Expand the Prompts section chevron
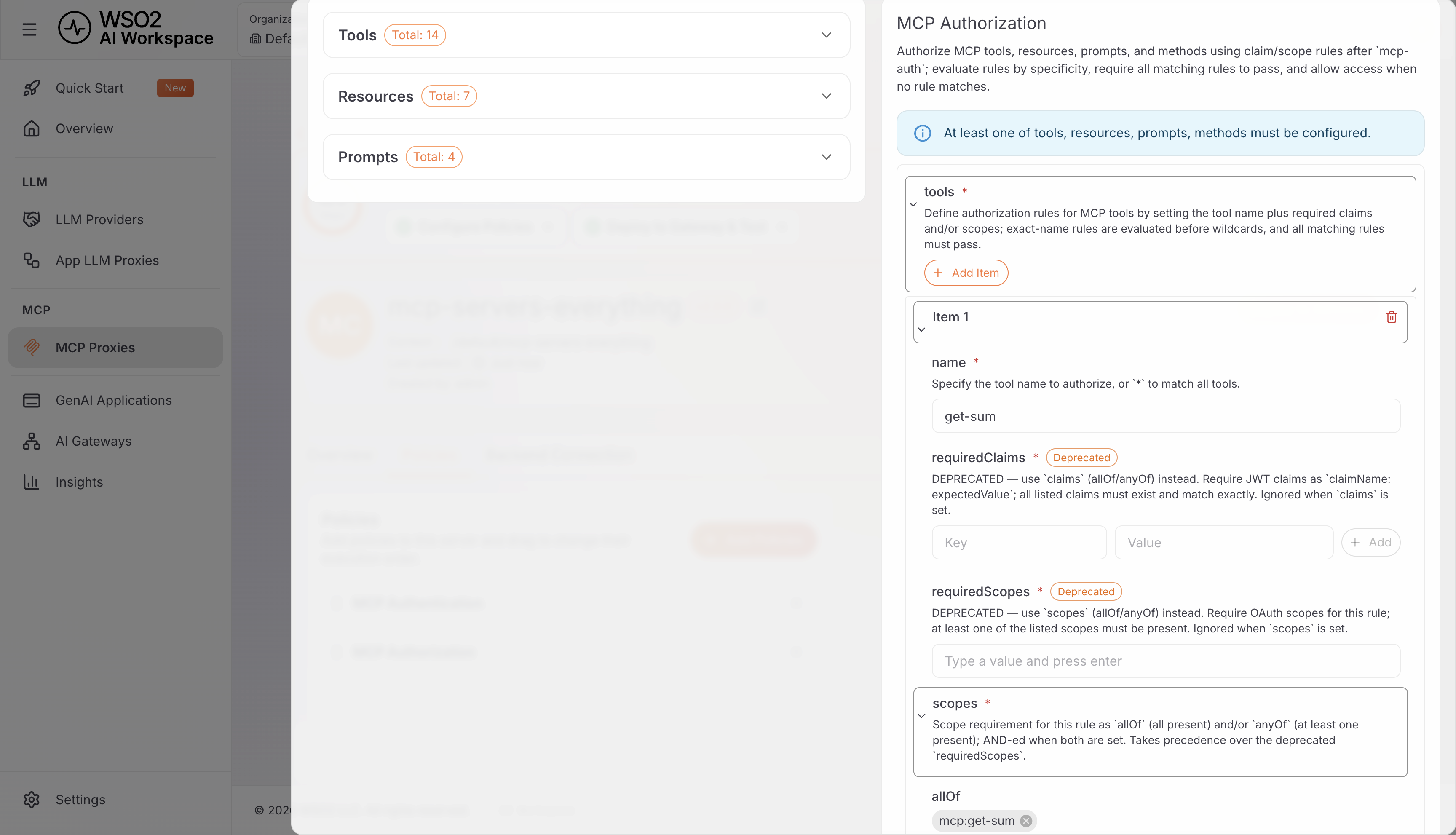 click(x=826, y=157)
